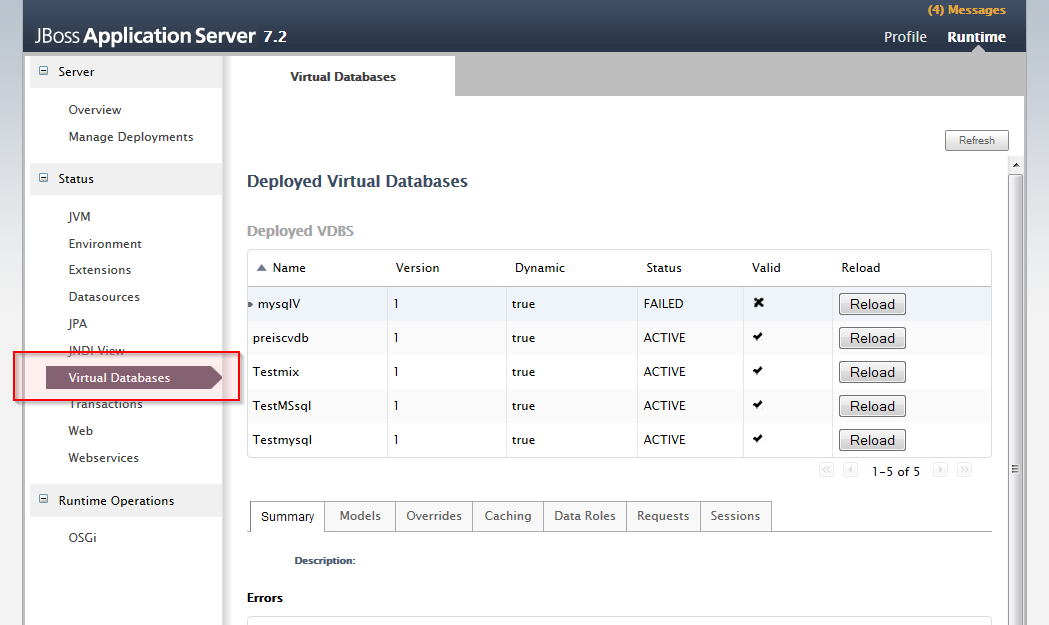Click the invalid X mark for mysqlV
Image resolution: width=1049 pixels, height=625 pixels.
click(x=759, y=302)
